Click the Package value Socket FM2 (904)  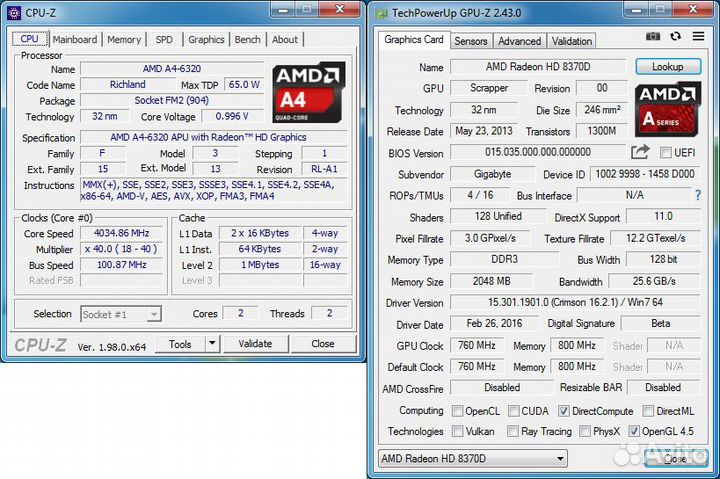coord(172,100)
